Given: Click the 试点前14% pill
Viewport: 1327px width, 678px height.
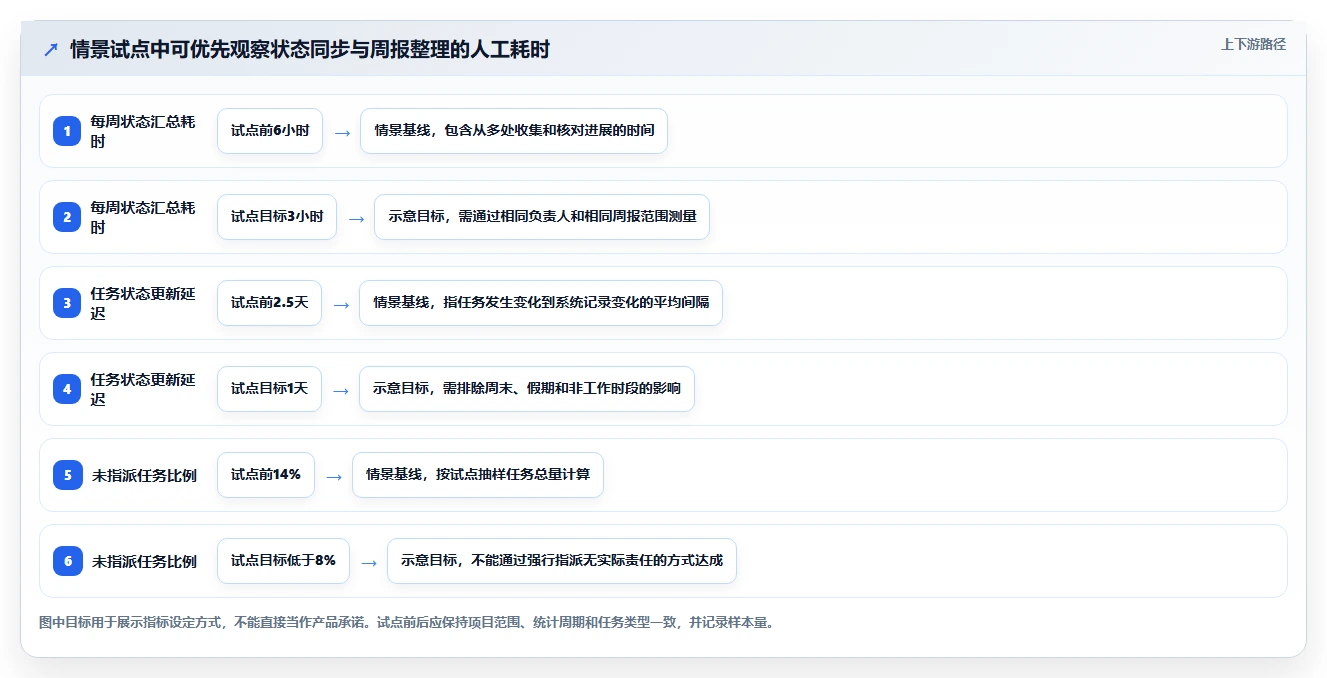Looking at the screenshot, I should coord(266,475).
